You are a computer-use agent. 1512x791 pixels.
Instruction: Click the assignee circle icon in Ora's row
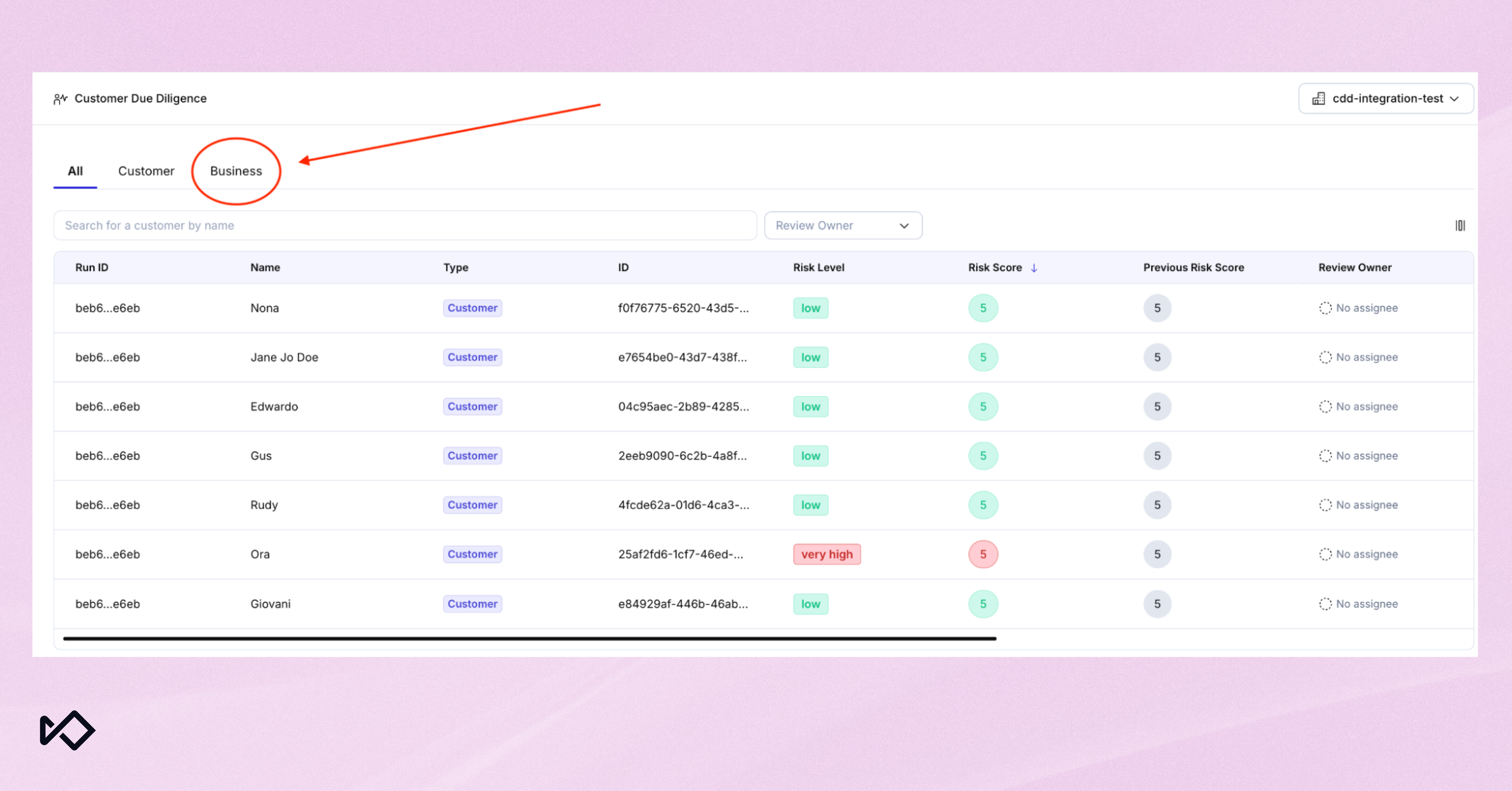pos(1325,554)
